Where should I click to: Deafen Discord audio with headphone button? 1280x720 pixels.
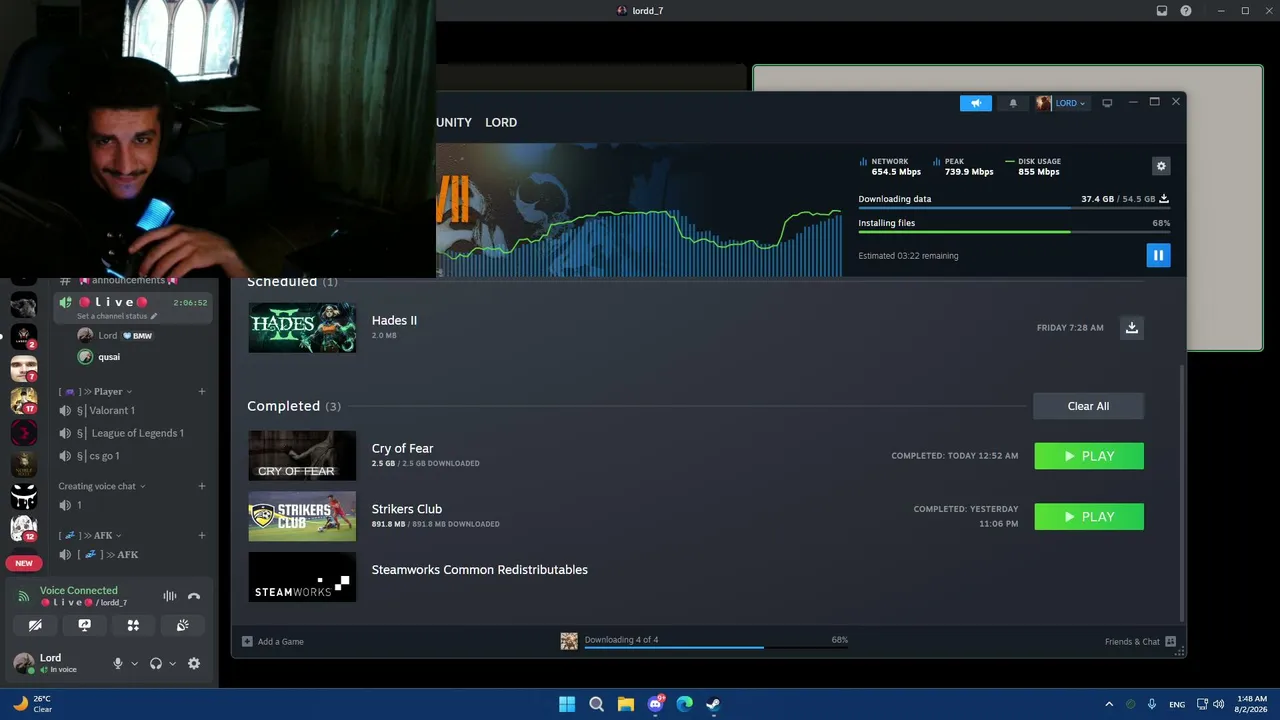(155, 663)
